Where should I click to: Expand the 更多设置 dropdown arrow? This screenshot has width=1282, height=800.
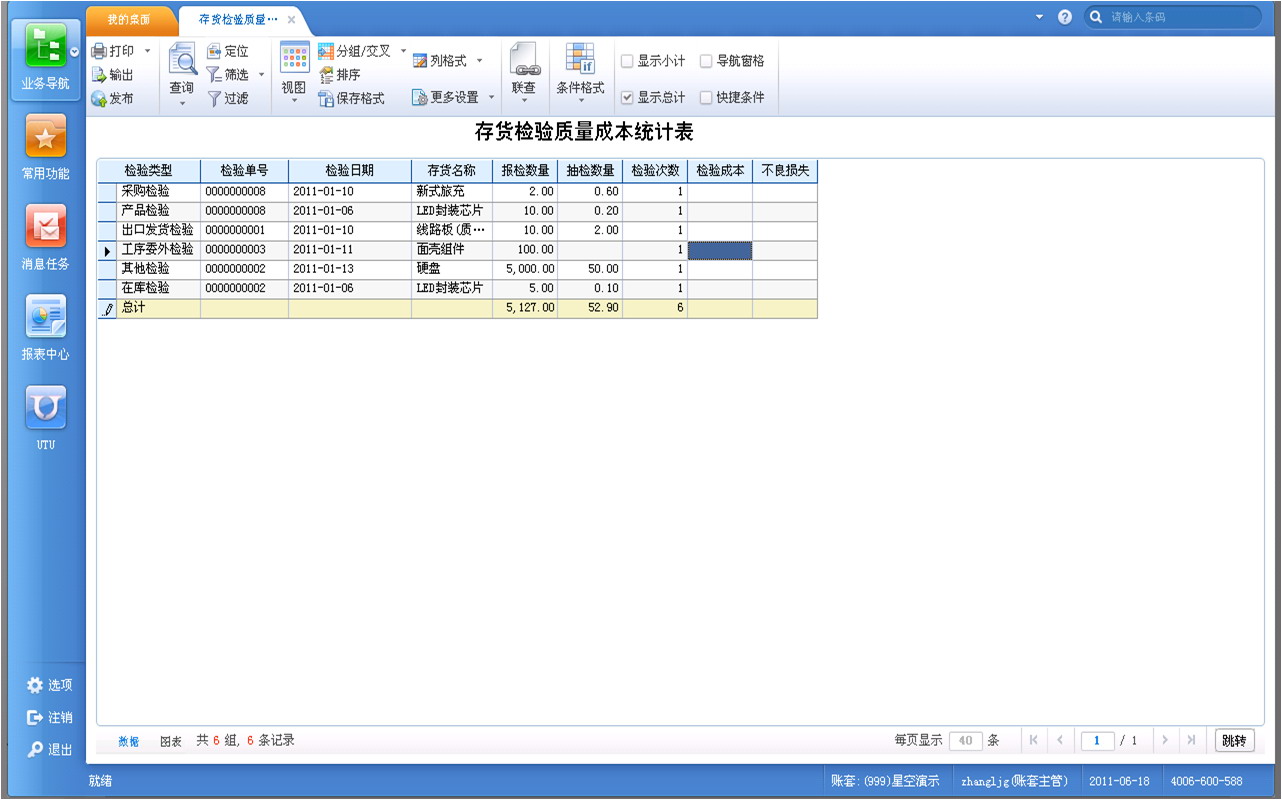click(x=491, y=98)
